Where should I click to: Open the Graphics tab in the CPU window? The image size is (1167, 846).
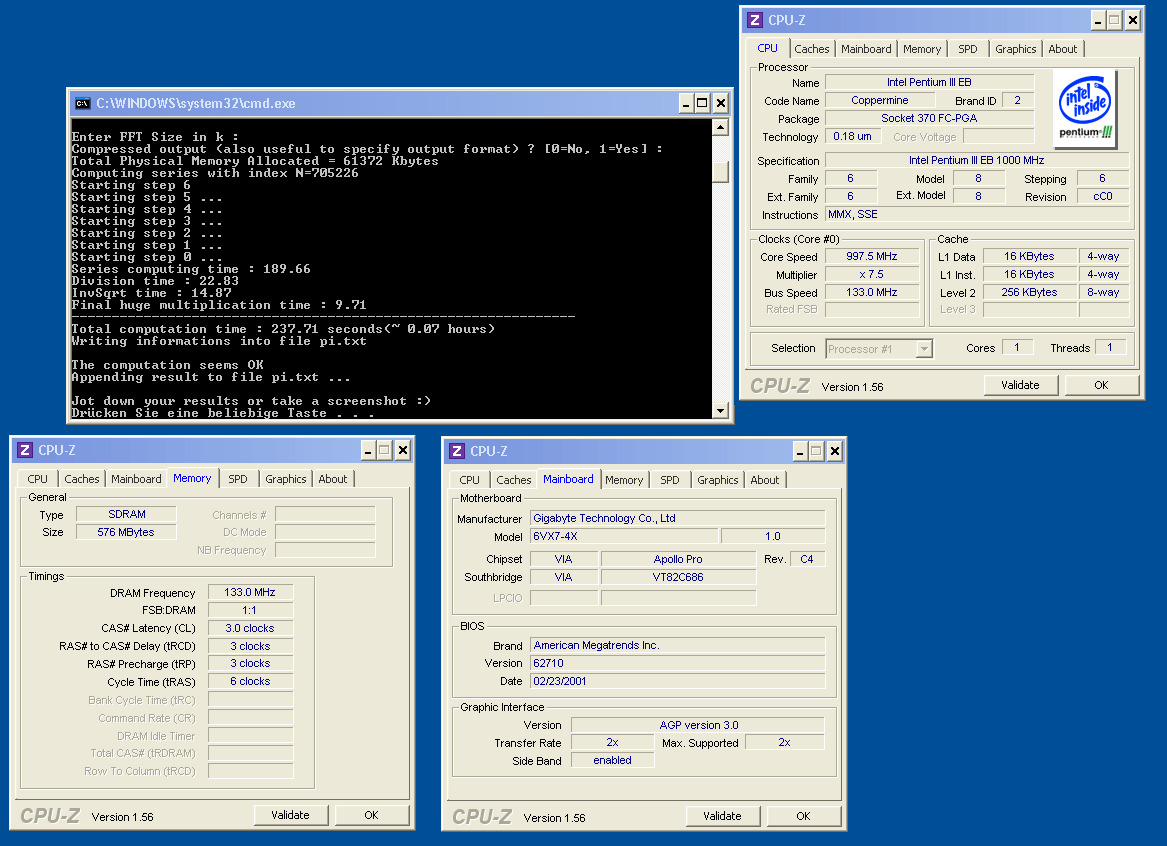pyautogui.click(x=1015, y=49)
